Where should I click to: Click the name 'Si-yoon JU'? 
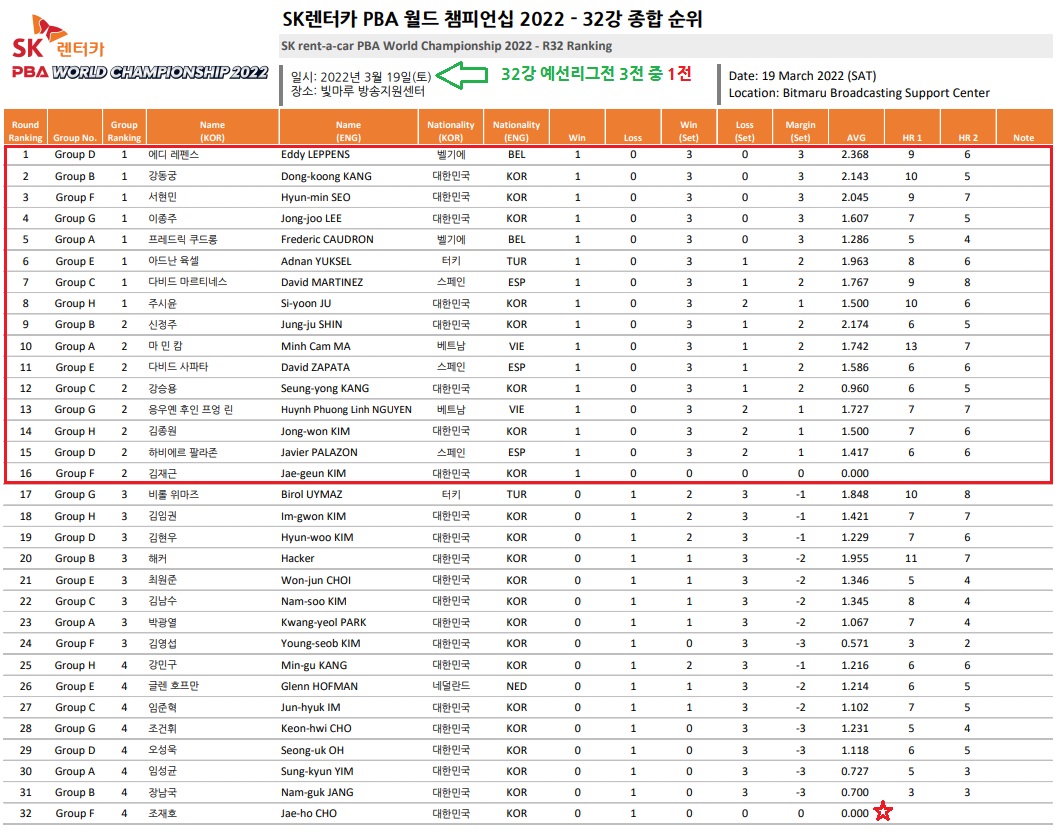306,303
